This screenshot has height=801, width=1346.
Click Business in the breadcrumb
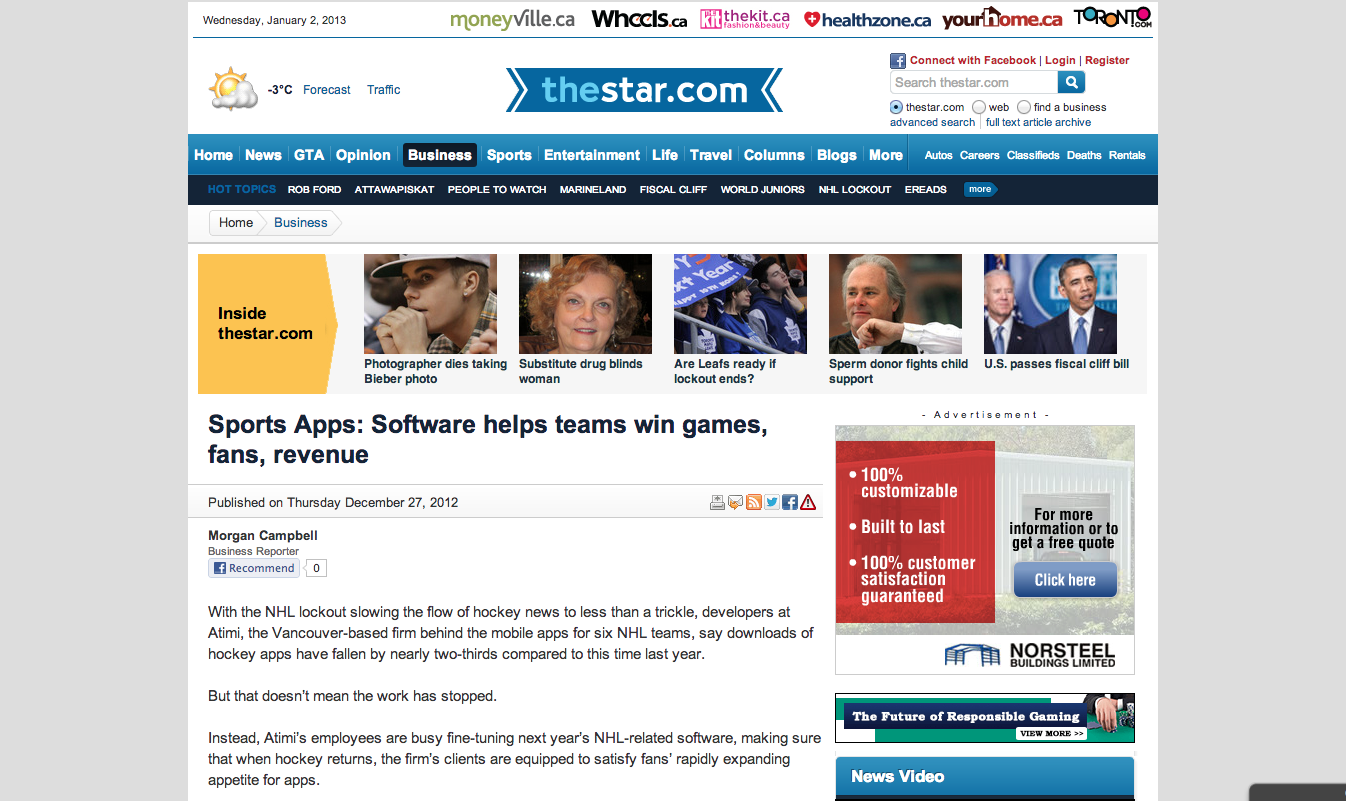(x=301, y=222)
